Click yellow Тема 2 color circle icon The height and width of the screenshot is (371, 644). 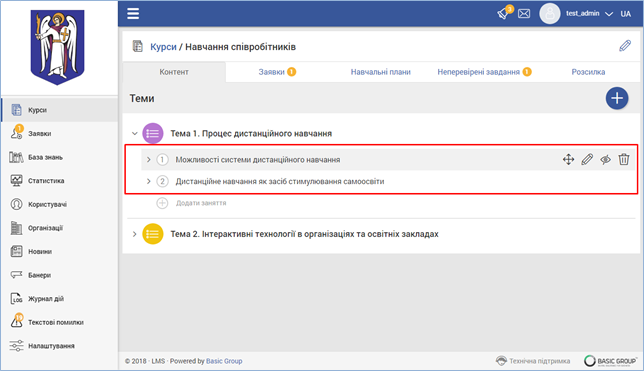[152, 234]
